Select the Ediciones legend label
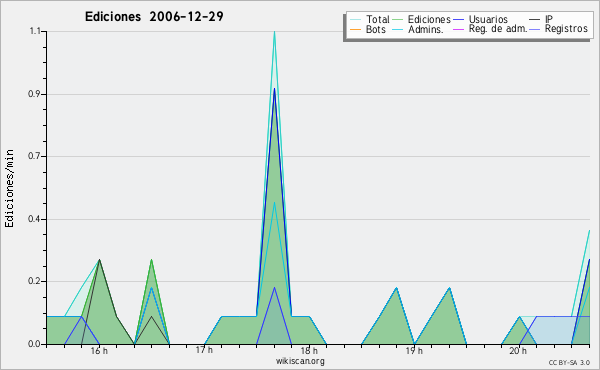Viewport: 600px width, 370px height. tap(429, 19)
